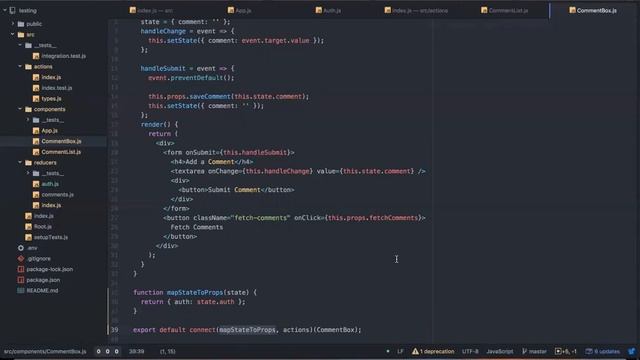The image size is (640, 360).
Task: Click the event.preventDefault(); code line
Action: [191, 78]
